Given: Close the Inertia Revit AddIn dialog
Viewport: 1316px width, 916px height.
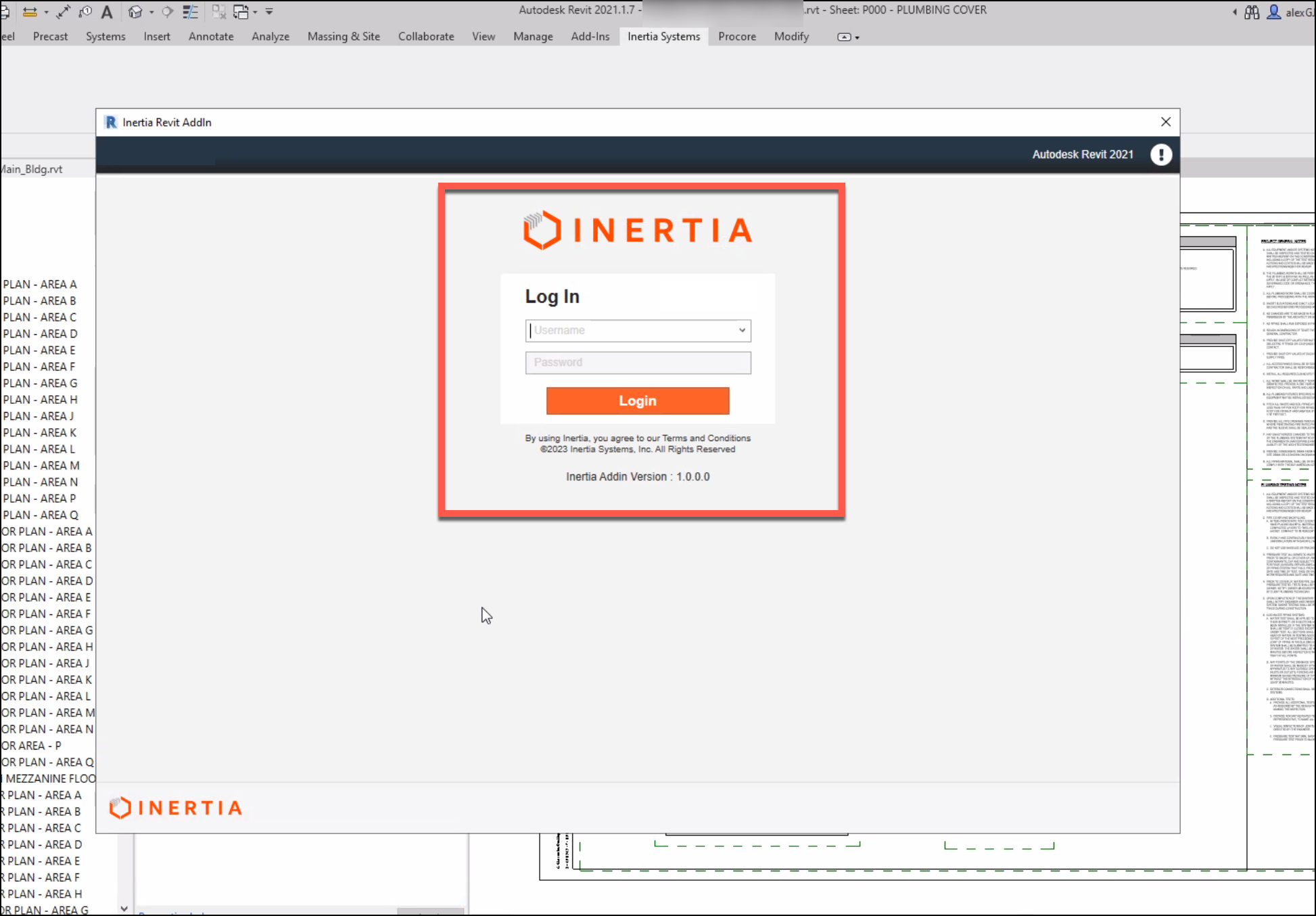Looking at the screenshot, I should (x=1166, y=122).
